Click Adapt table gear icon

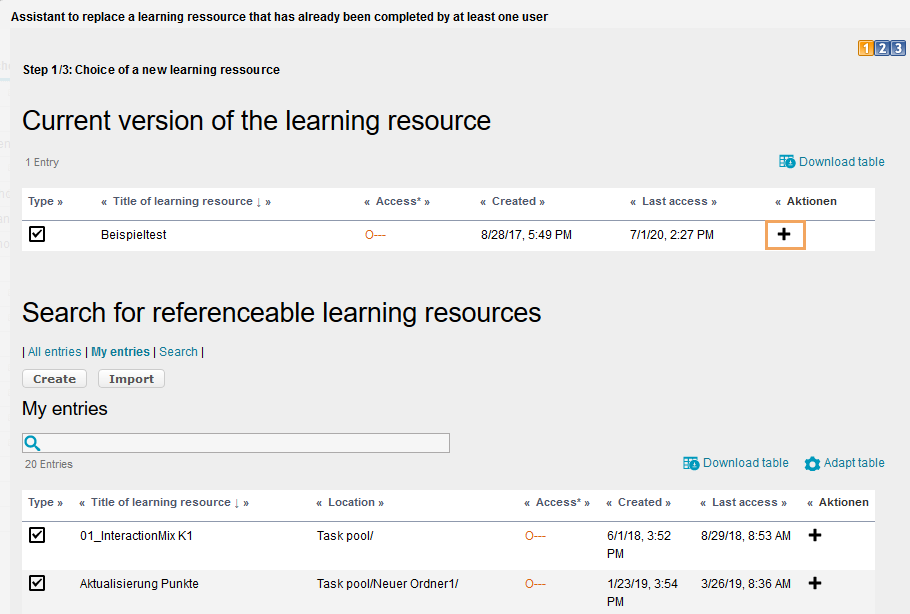pyautogui.click(x=812, y=464)
